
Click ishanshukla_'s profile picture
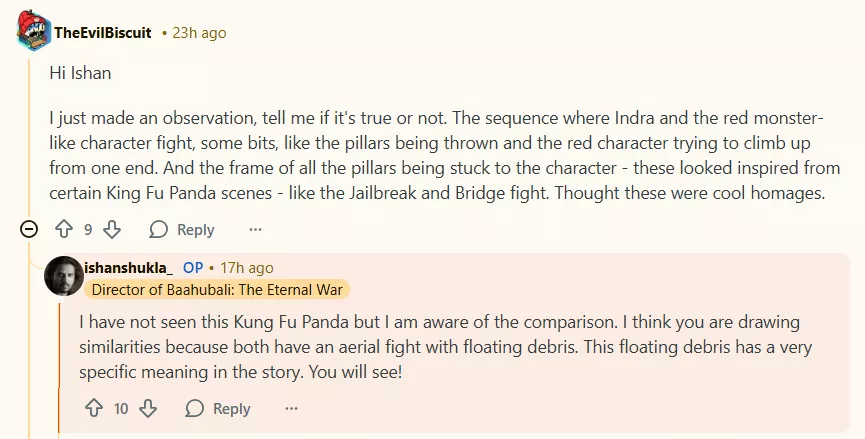tap(64, 276)
